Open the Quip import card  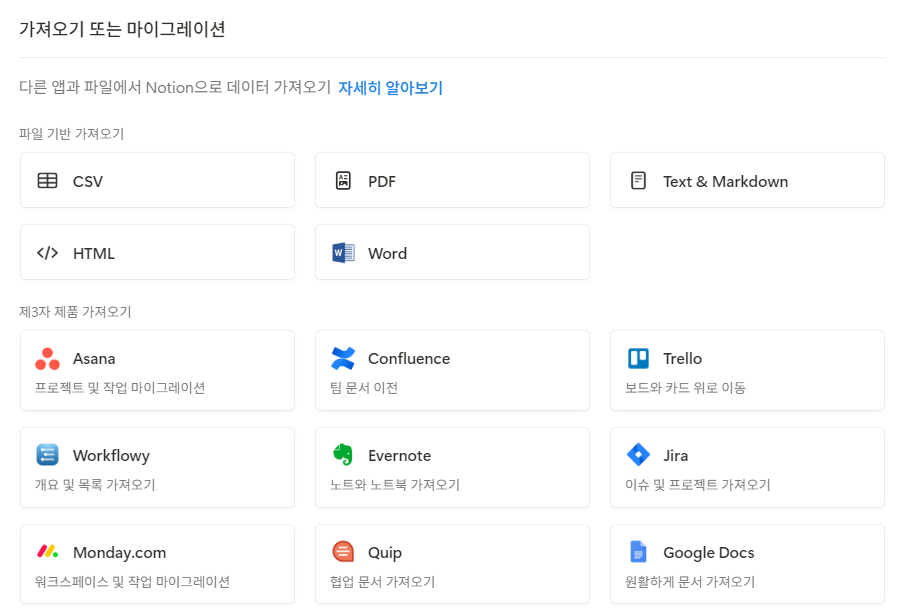click(451, 564)
